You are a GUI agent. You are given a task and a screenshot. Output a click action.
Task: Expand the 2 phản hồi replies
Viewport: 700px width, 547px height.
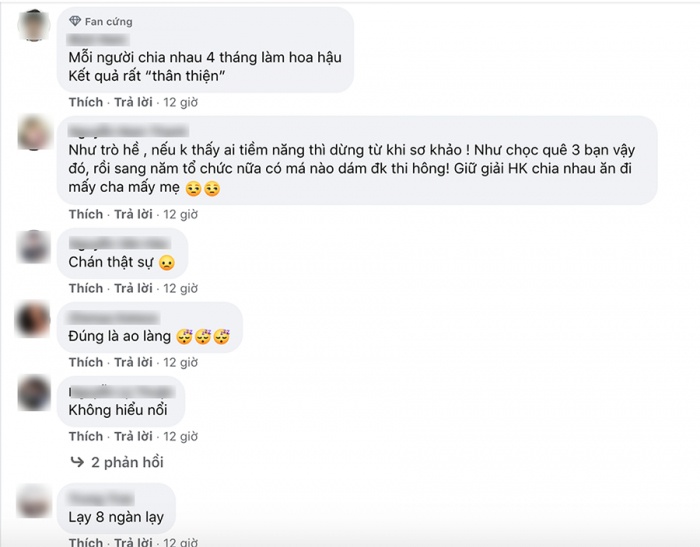tap(127, 462)
